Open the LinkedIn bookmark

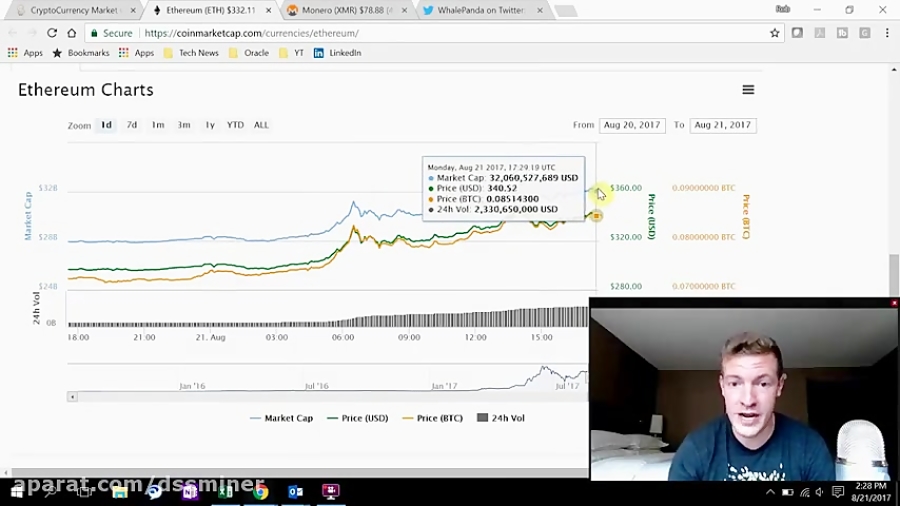(338, 53)
